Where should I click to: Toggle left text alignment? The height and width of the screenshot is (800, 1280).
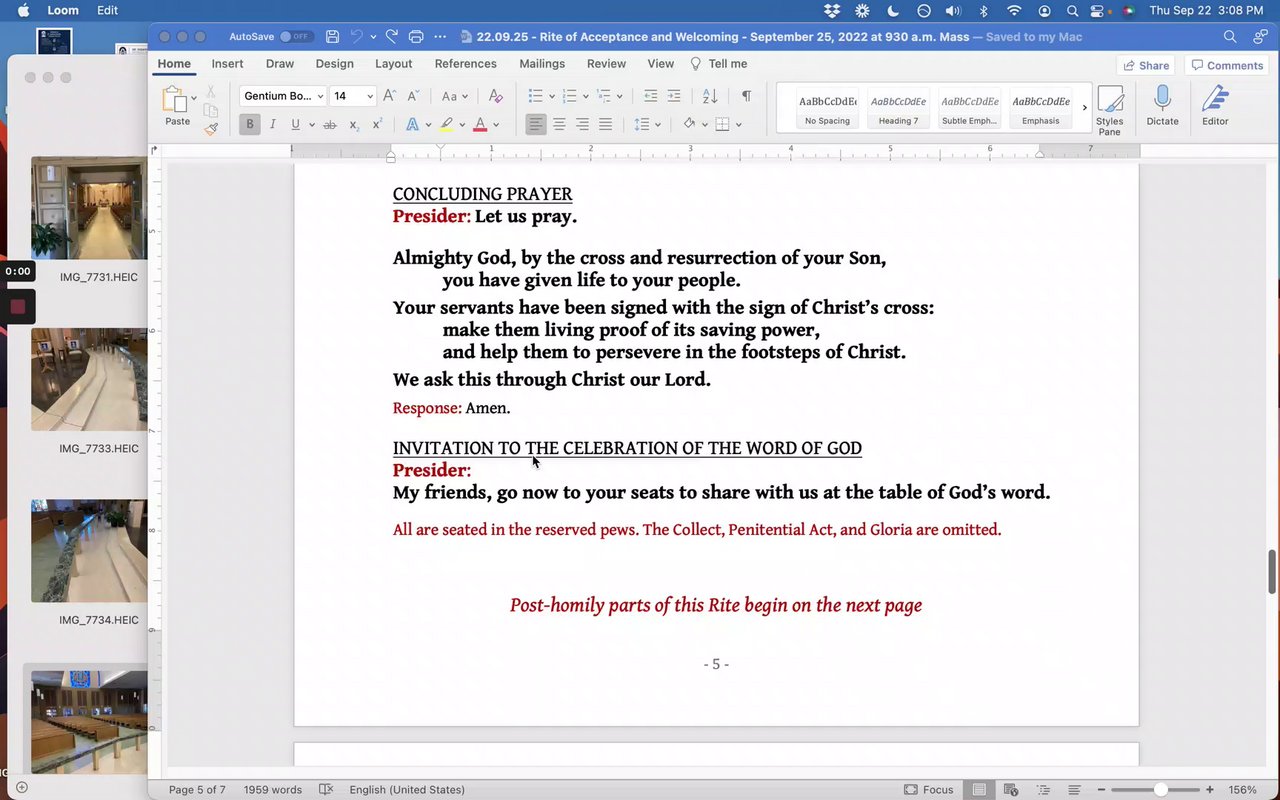pyautogui.click(x=536, y=125)
